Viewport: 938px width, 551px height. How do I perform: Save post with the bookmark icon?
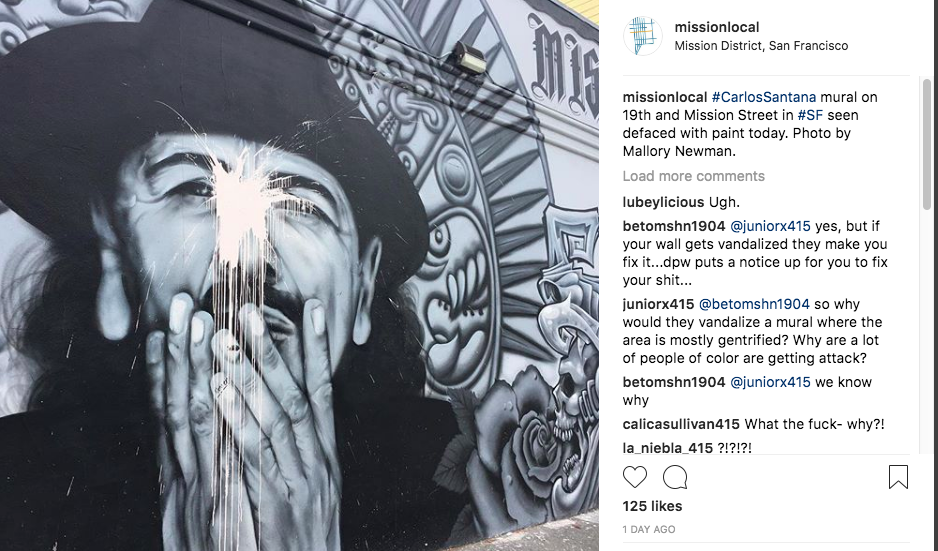898,477
